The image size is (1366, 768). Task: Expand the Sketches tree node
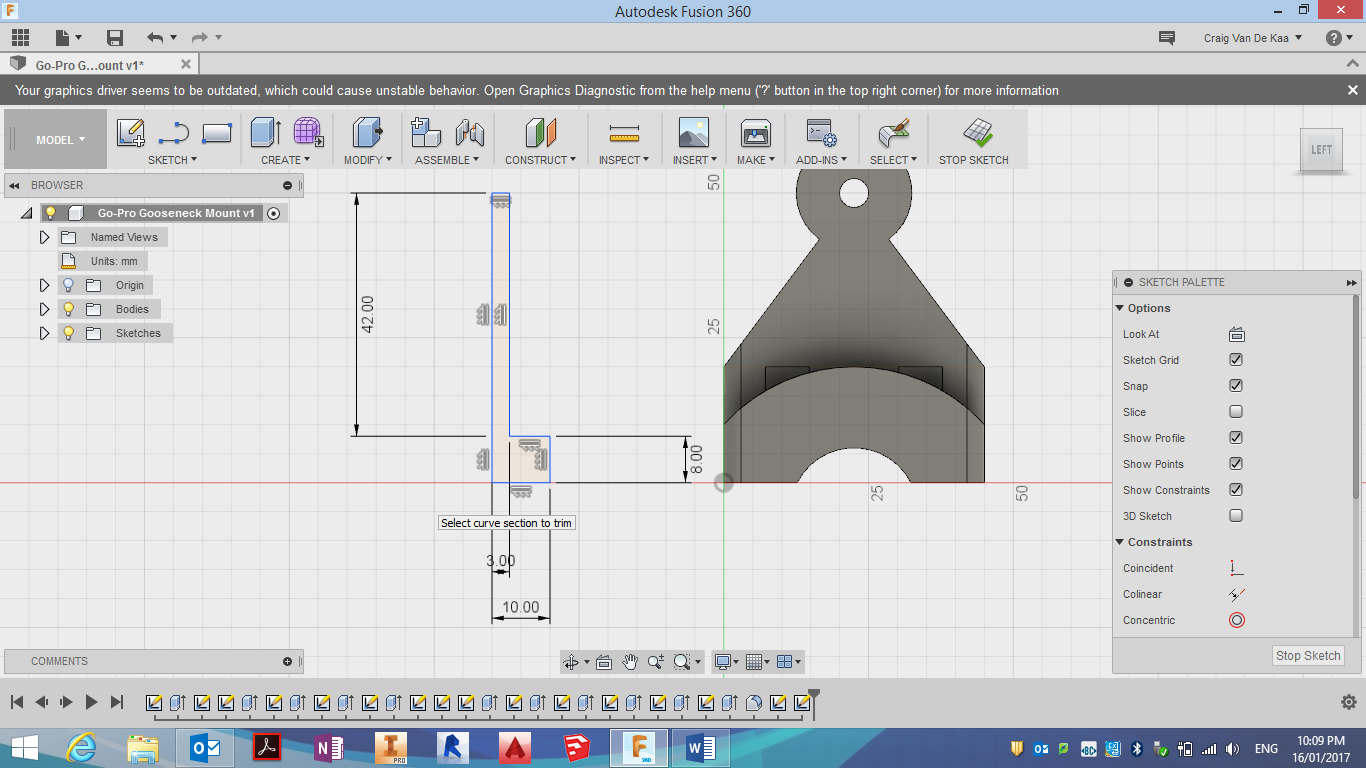pyautogui.click(x=44, y=333)
